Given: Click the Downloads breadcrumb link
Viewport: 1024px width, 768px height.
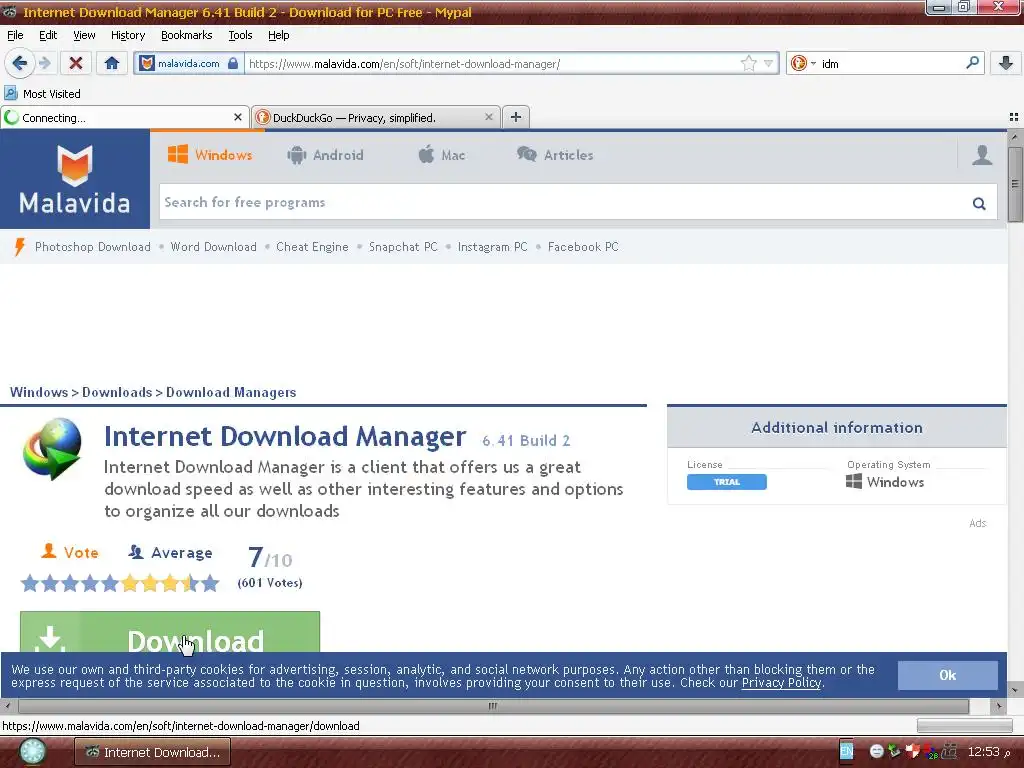Looking at the screenshot, I should coord(117,392).
